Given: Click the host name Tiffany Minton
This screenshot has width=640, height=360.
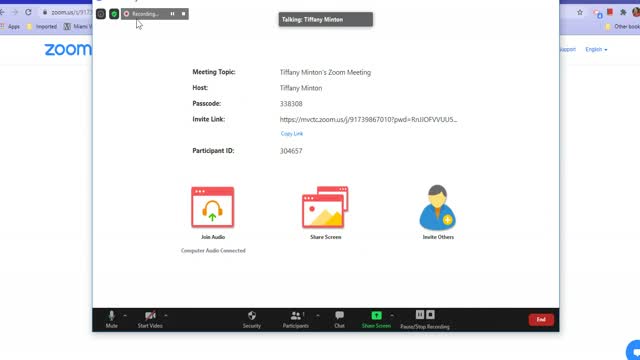Looking at the screenshot, I should coord(301,88).
